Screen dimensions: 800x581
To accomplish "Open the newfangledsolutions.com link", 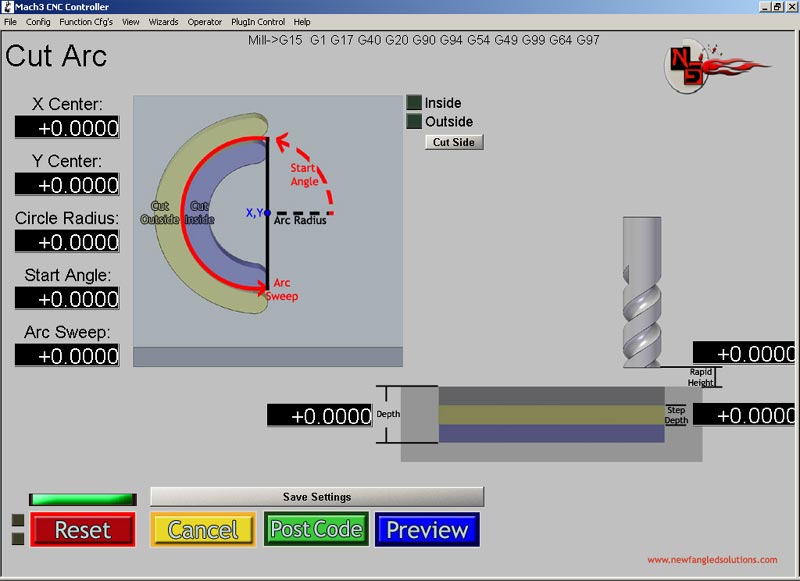I will [x=712, y=560].
